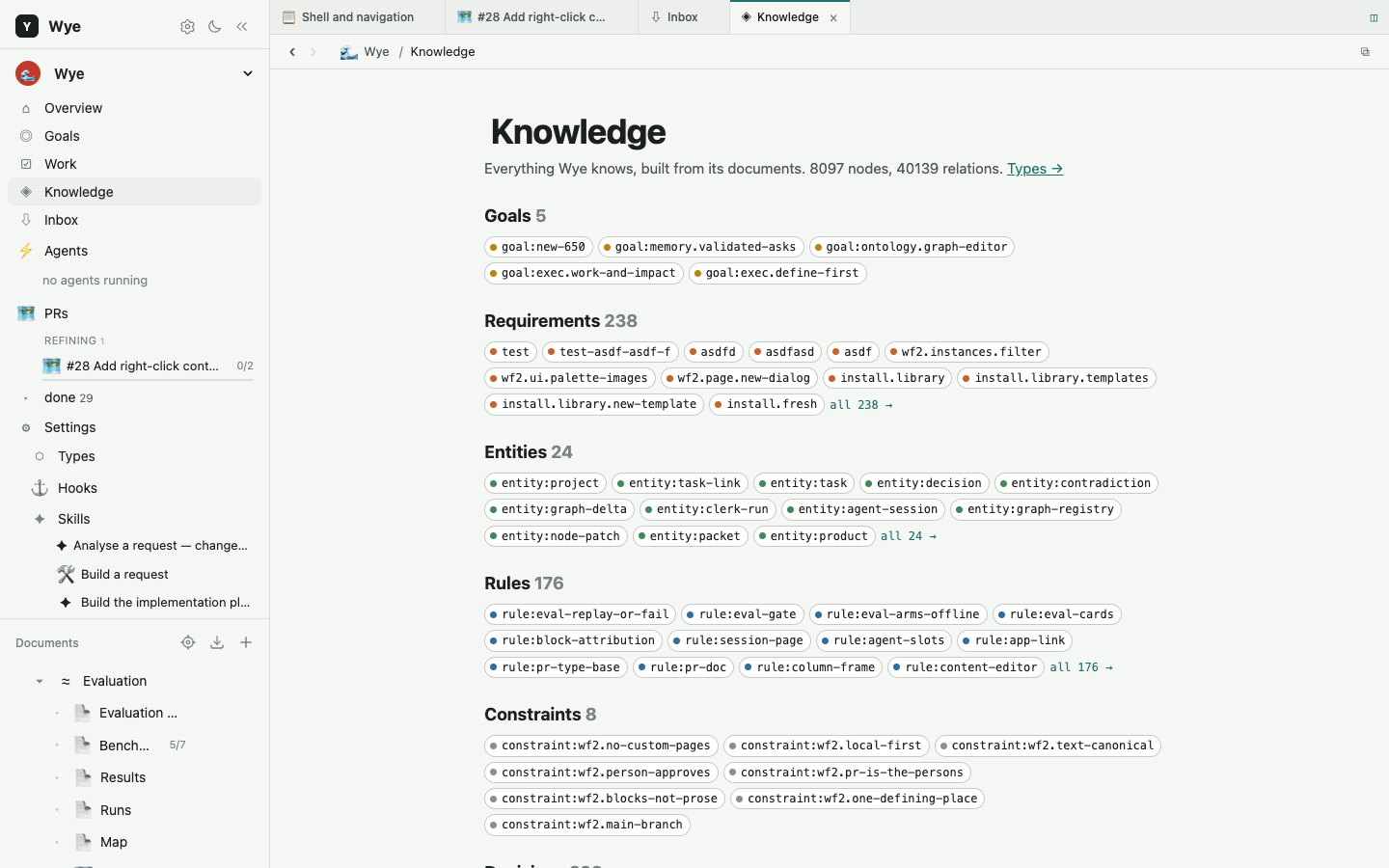The height and width of the screenshot is (868, 1389).
Task: Open constraint:wf2.main-branch chip
Action: coord(587,825)
